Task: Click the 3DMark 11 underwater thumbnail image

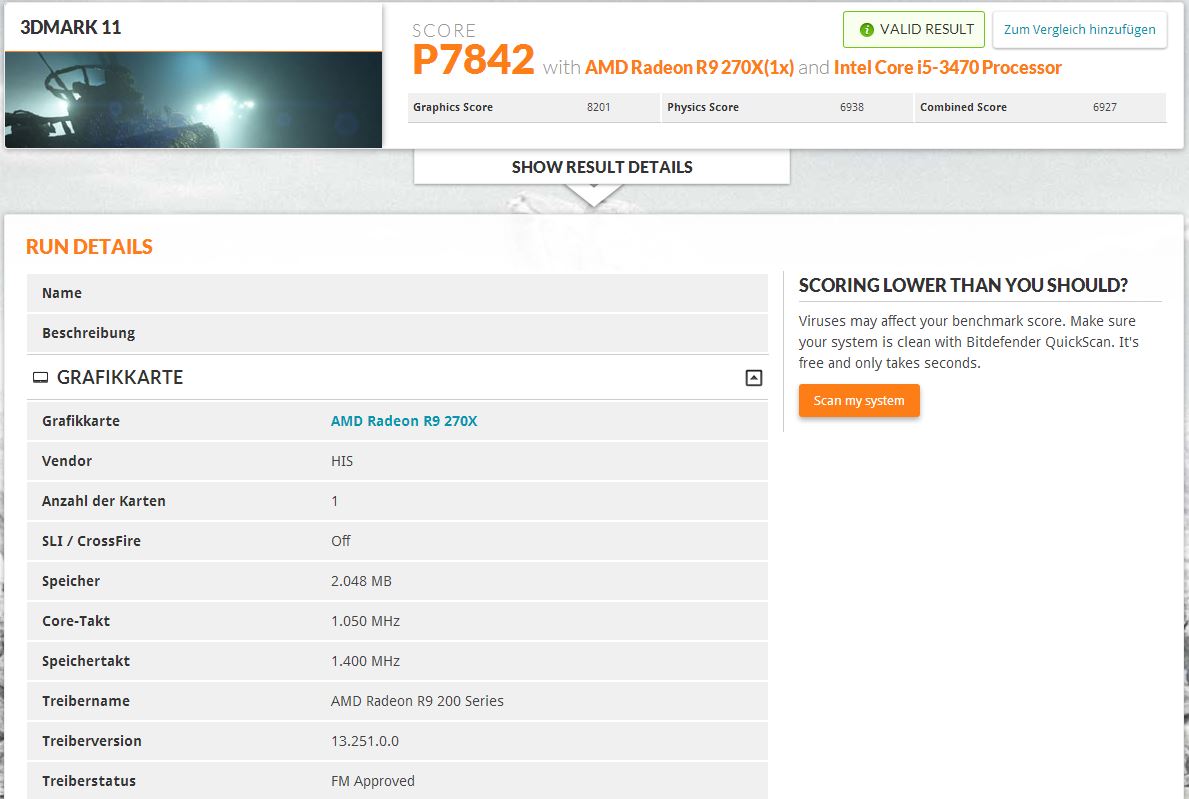Action: (193, 99)
